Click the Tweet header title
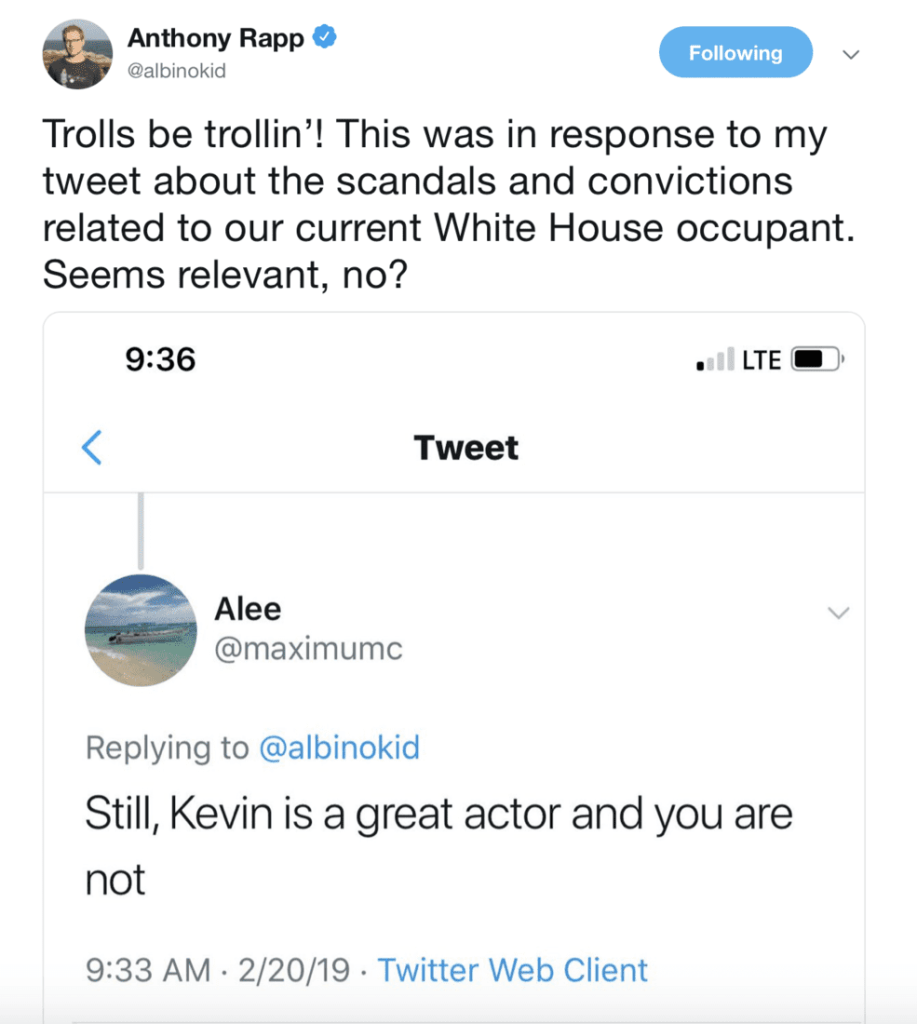Screen dimensions: 917x1024 coord(466,447)
